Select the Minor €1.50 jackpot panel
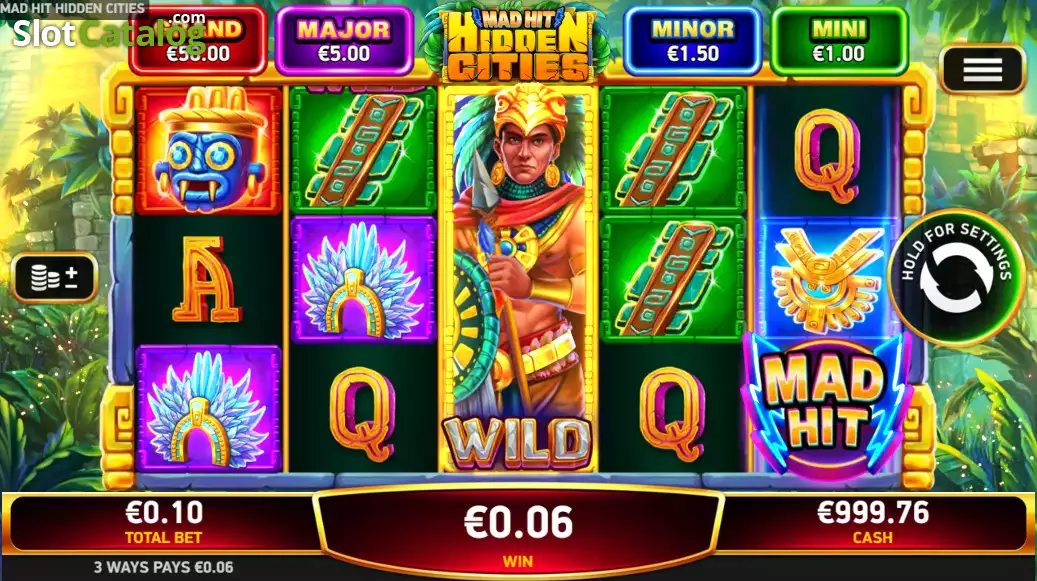1037x581 pixels. click(x=692, y=40)
